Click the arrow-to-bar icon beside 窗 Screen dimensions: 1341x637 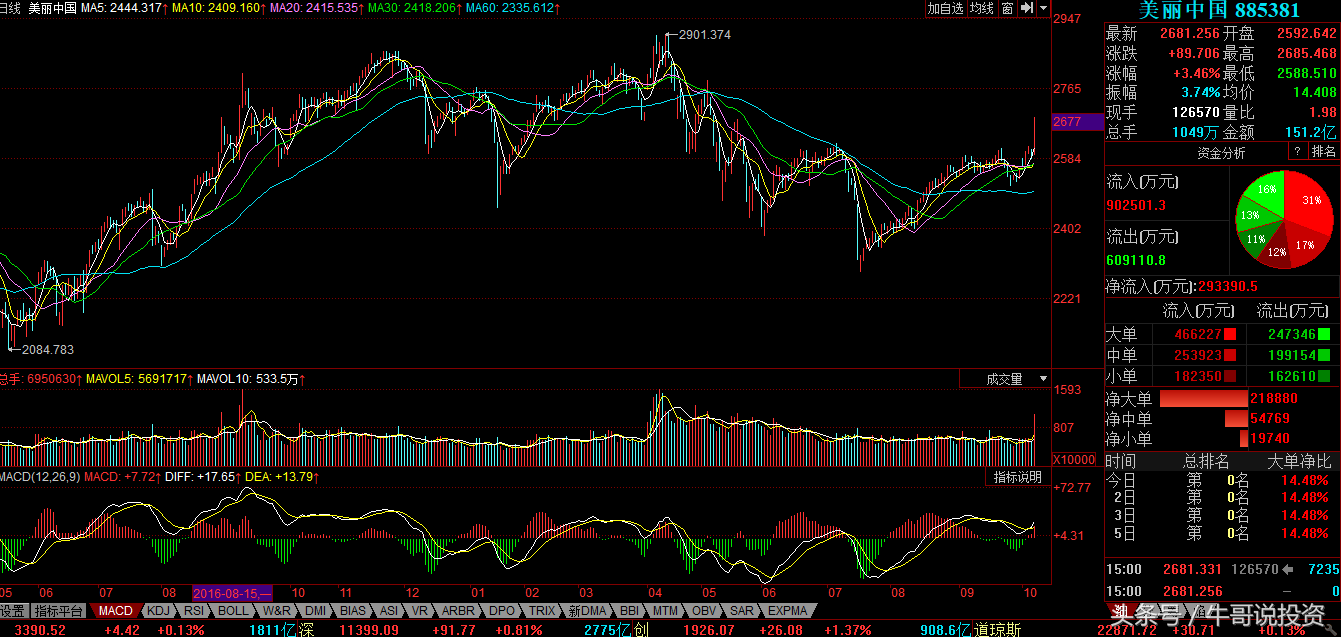click(1026, 8)
